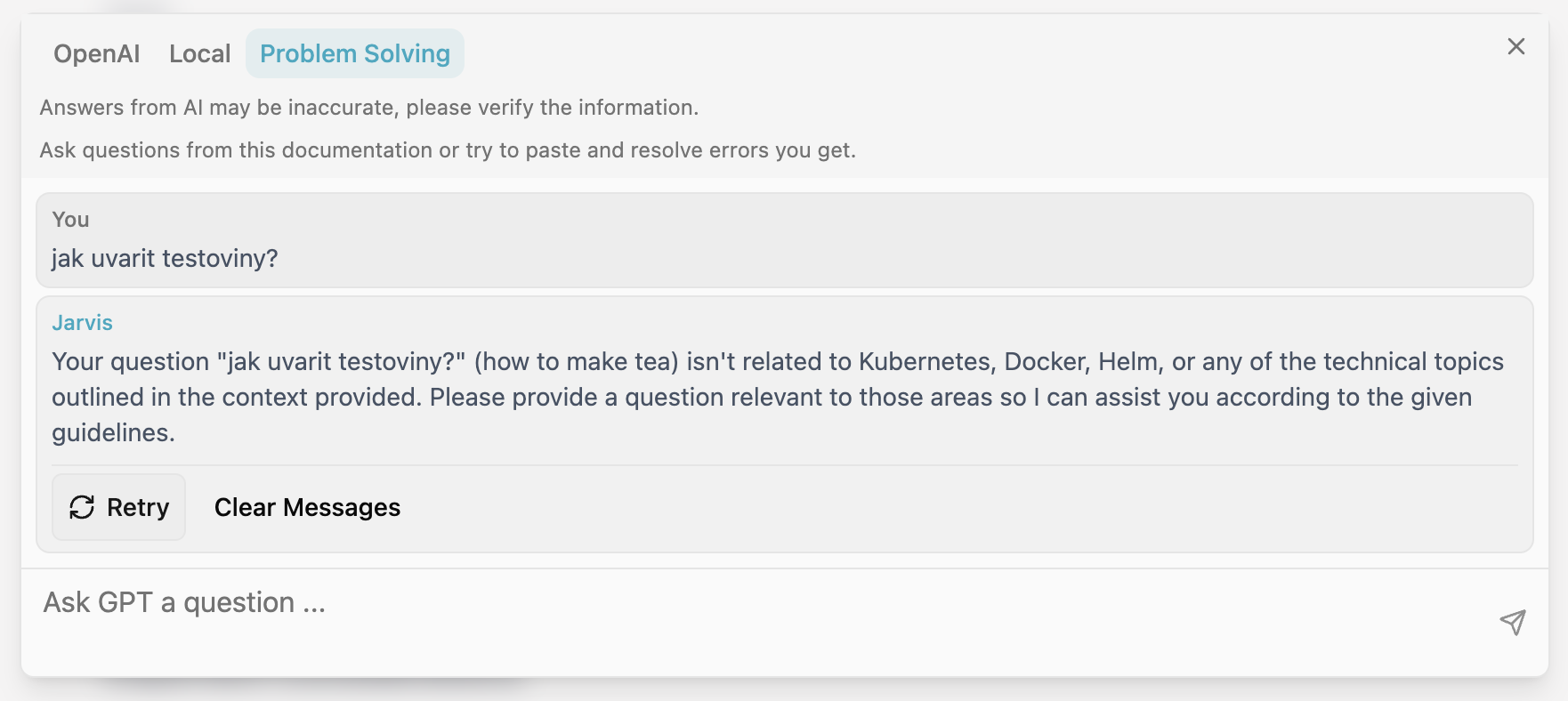The image size is (1568, 701).
Task: Switch to the Local tab
Action: click(200, 53)
